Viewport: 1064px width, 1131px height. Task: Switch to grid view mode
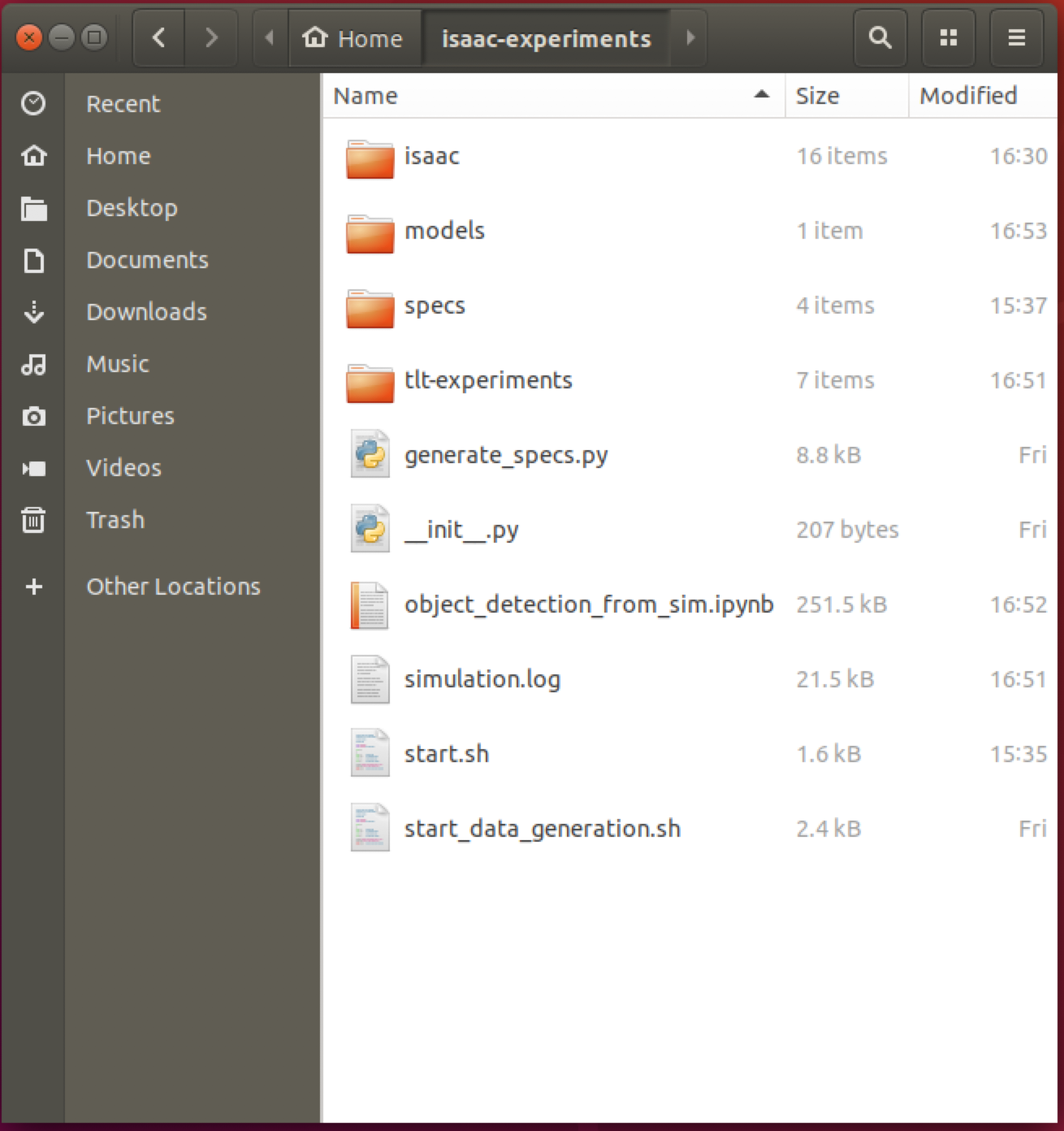[948, 37]
